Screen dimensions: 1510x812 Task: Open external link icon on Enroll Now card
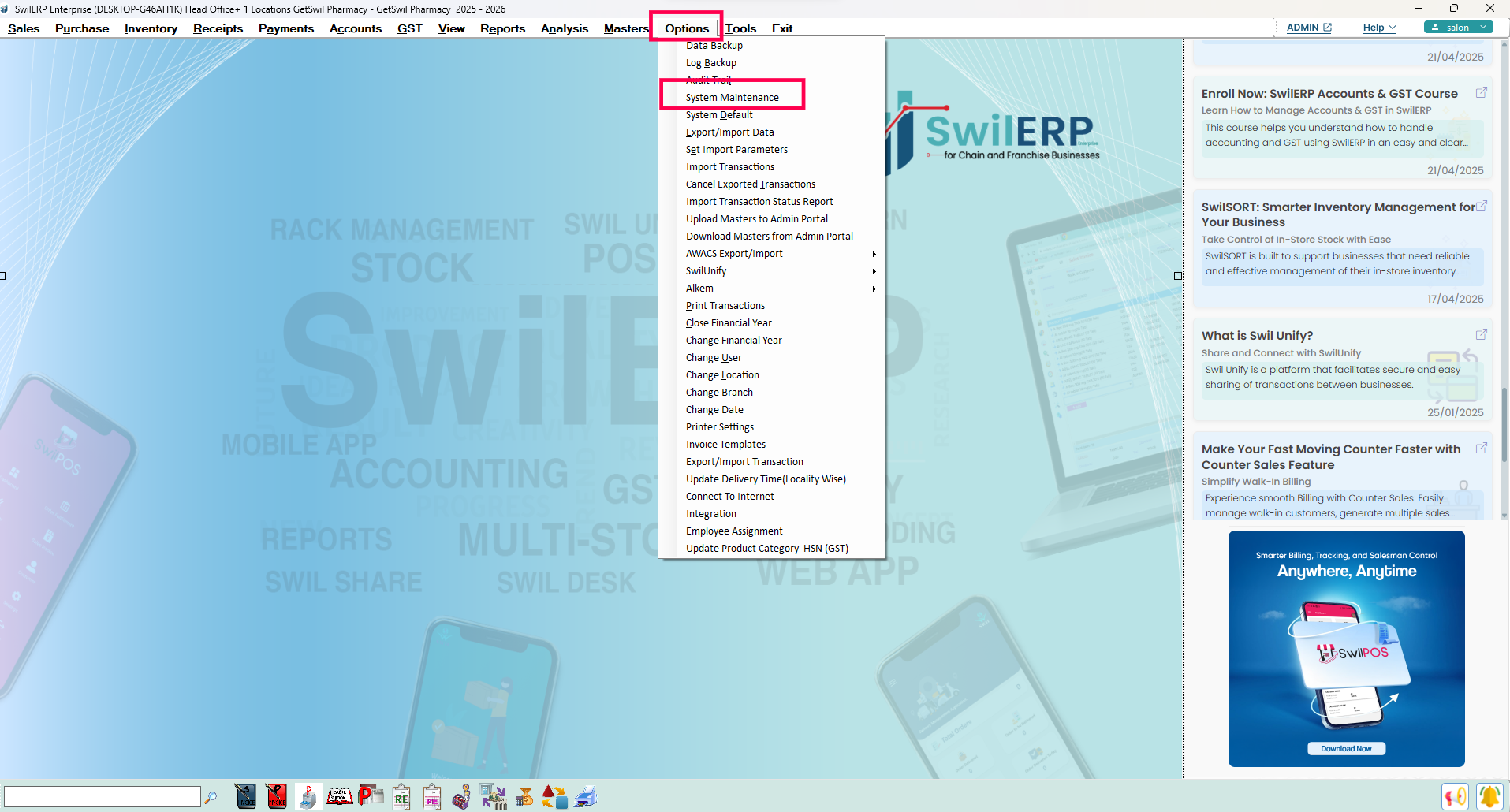(1481, 92)
